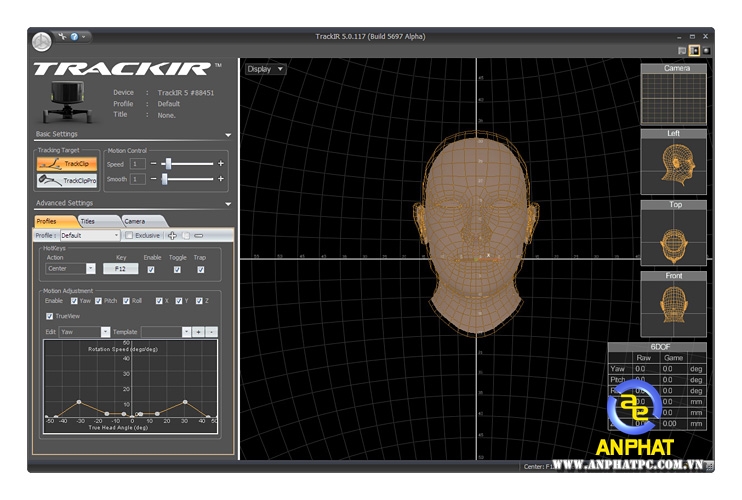Disable the Y axis checkbox

tap(179, 301)
